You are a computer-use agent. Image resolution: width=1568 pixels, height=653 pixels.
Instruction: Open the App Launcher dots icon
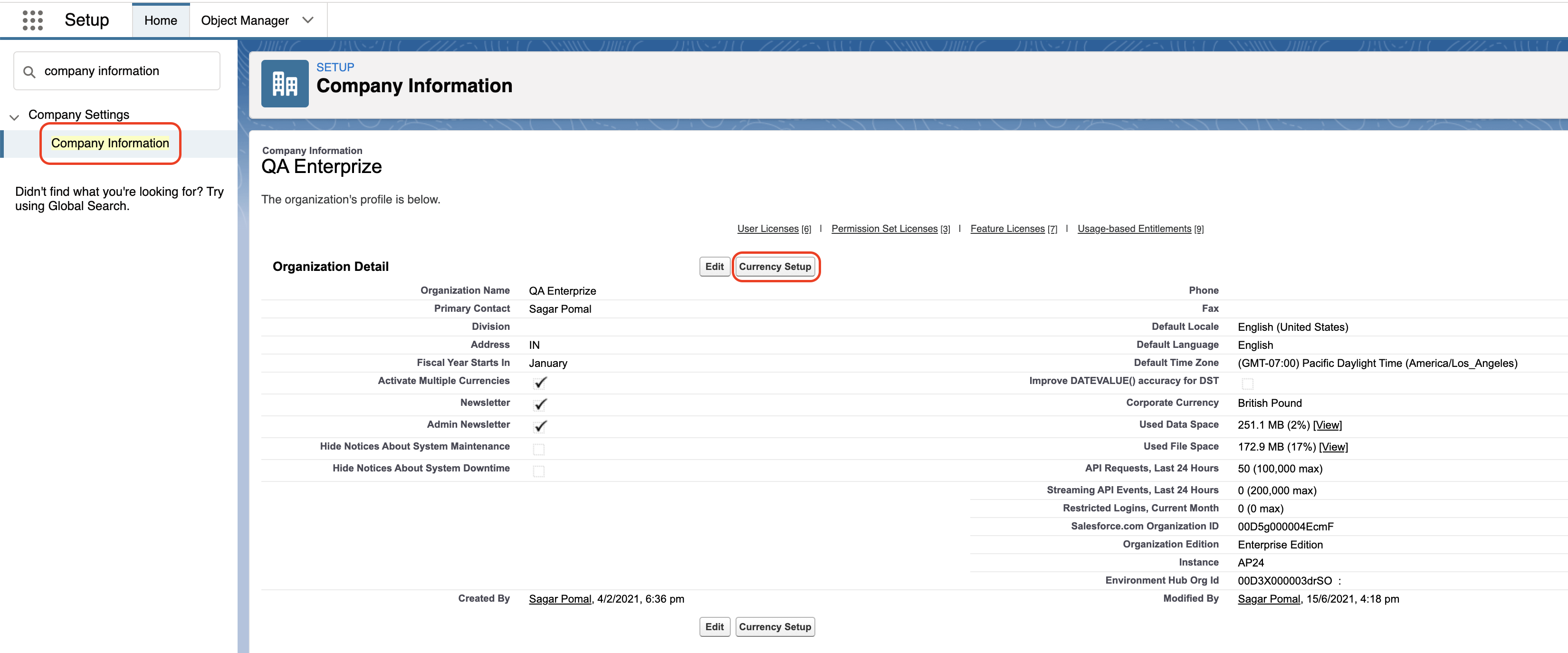[x=32, y=20]
